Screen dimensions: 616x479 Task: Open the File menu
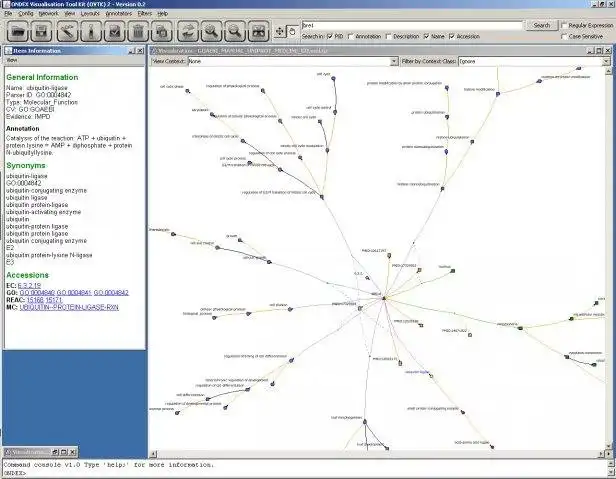8,13
